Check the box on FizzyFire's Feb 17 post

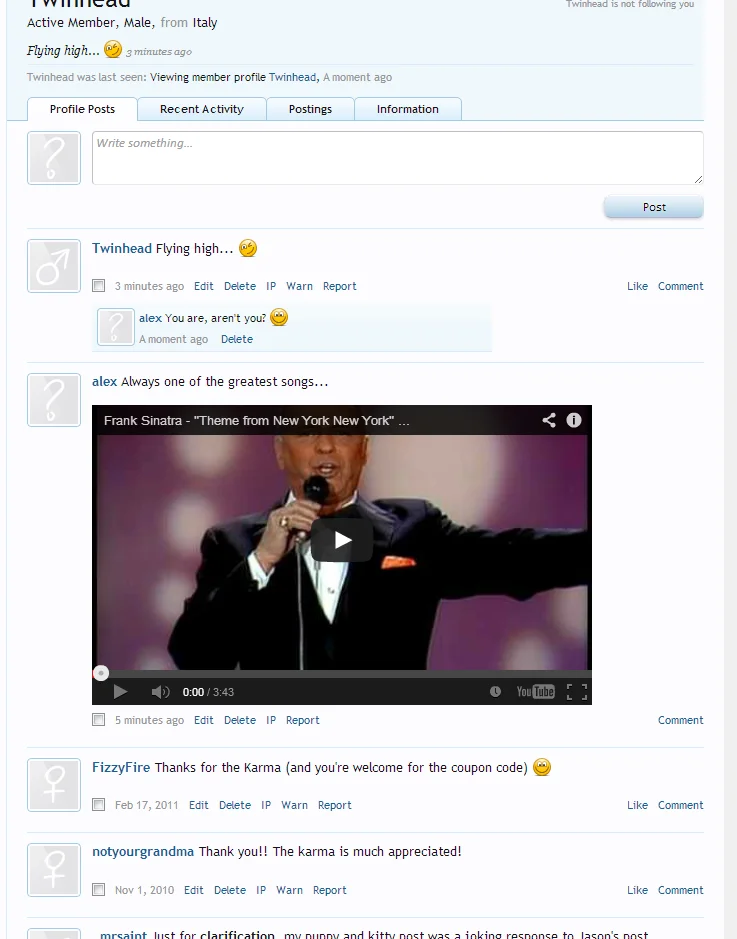click(x=99, y=804)
